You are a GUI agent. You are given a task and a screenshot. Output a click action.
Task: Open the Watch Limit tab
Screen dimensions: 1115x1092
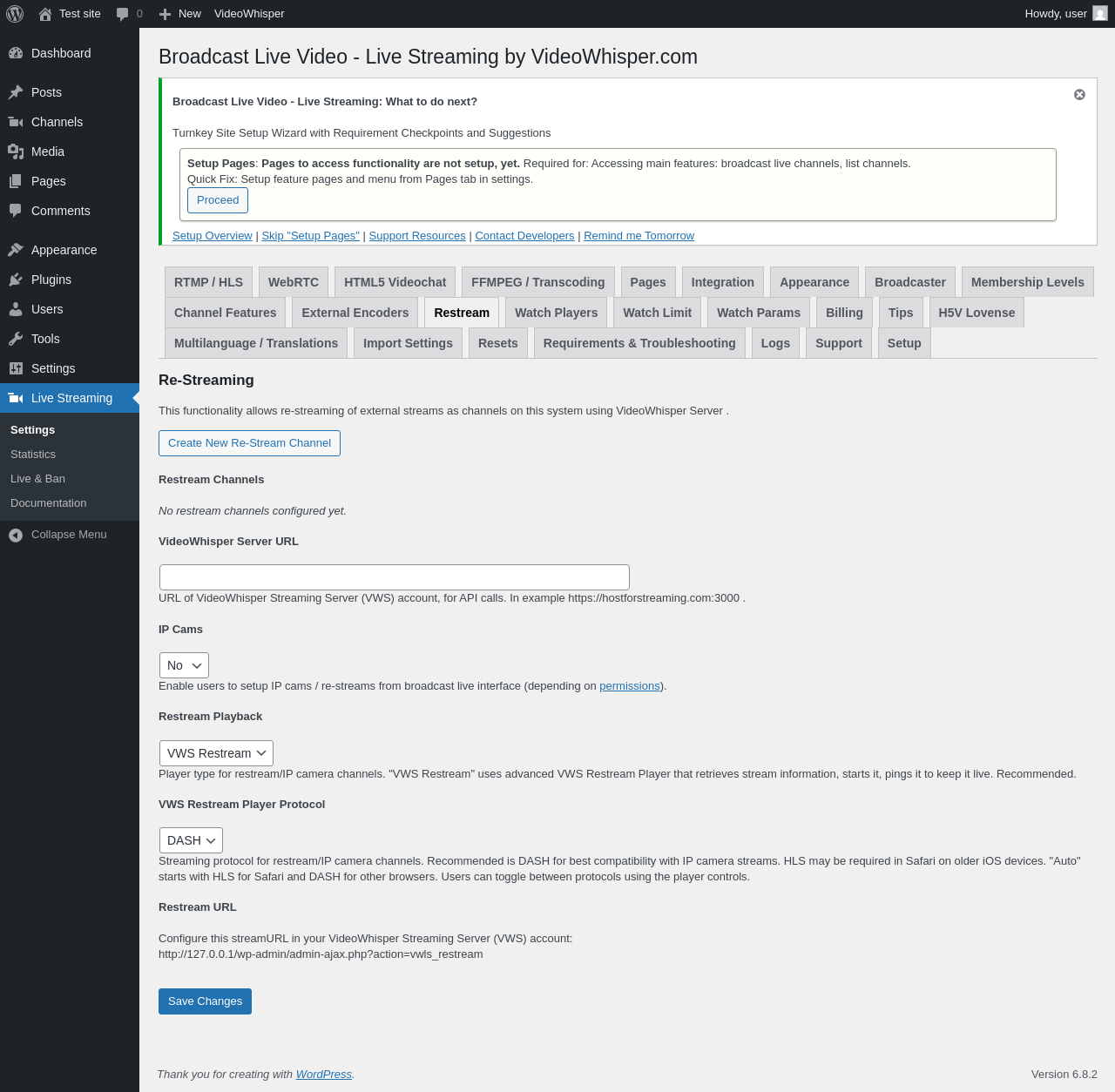pos(658,313)
